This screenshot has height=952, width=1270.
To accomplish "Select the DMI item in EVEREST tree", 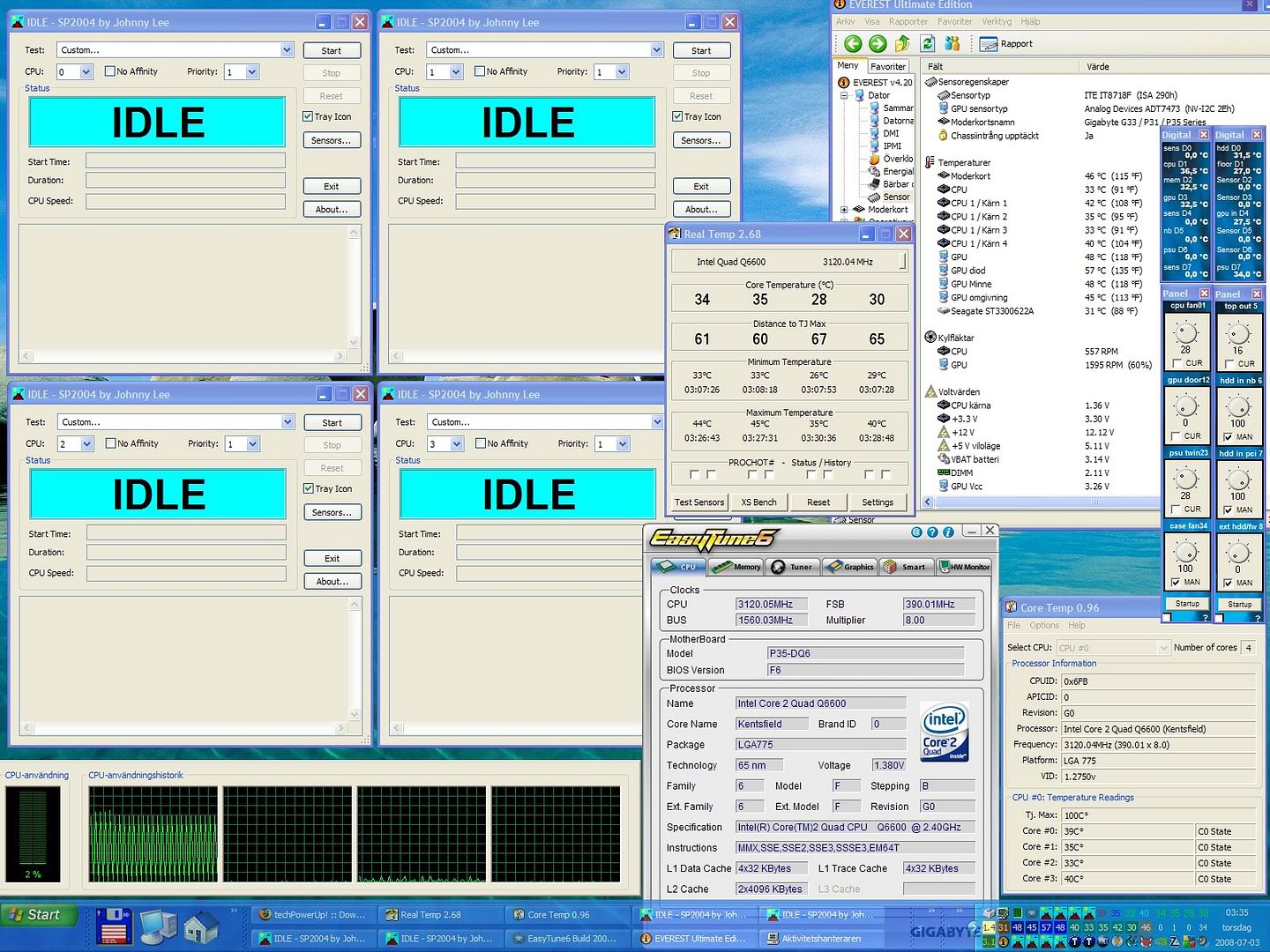I will [885, 133].
